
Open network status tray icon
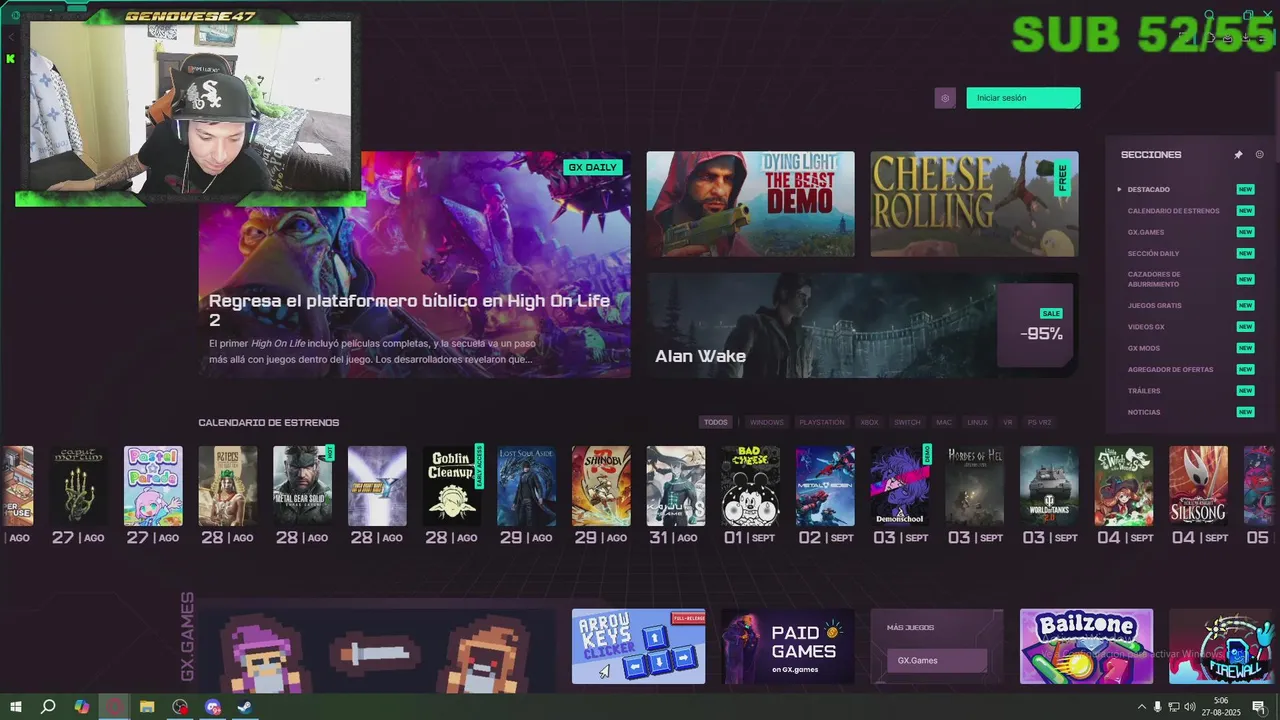click(x=1174, y=707)
